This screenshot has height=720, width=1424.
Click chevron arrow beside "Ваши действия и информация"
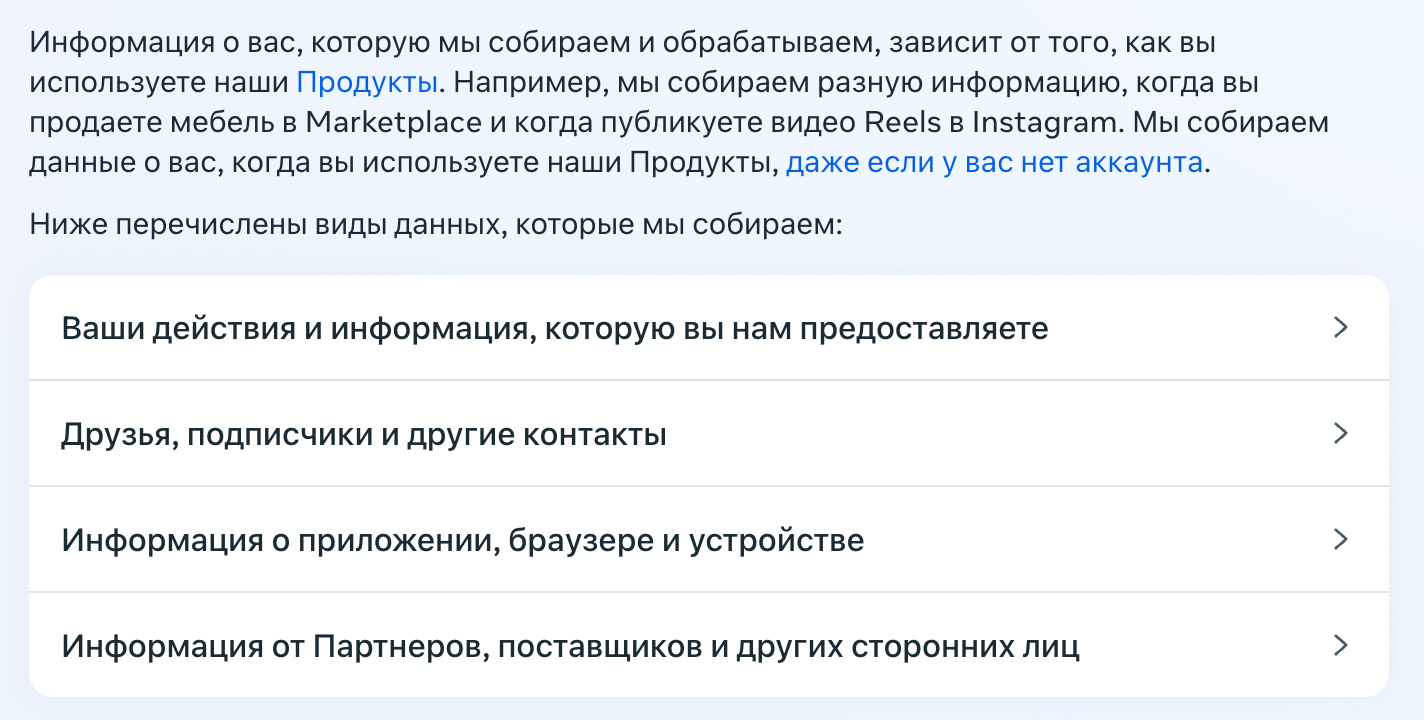click(1342, 328)
